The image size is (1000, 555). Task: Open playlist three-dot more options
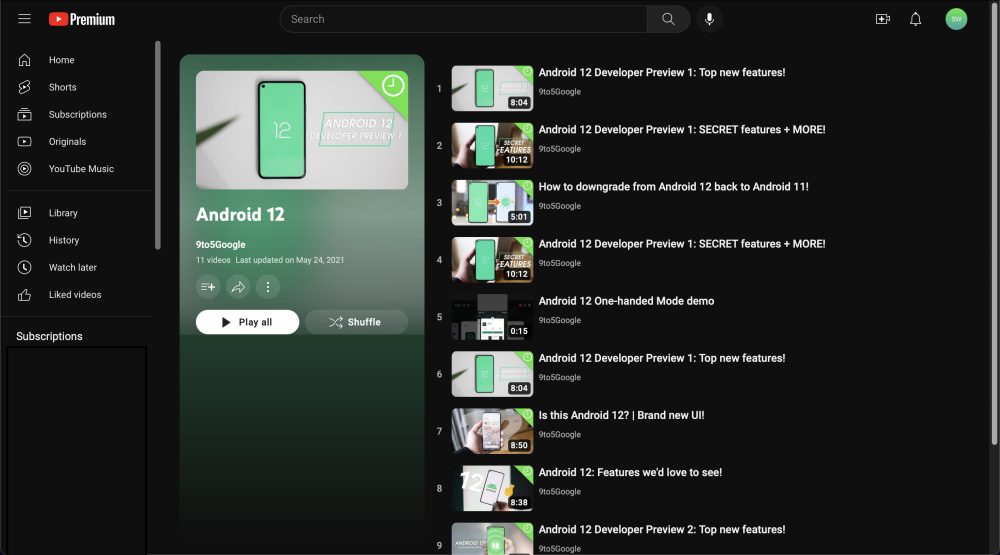point(267,287)
